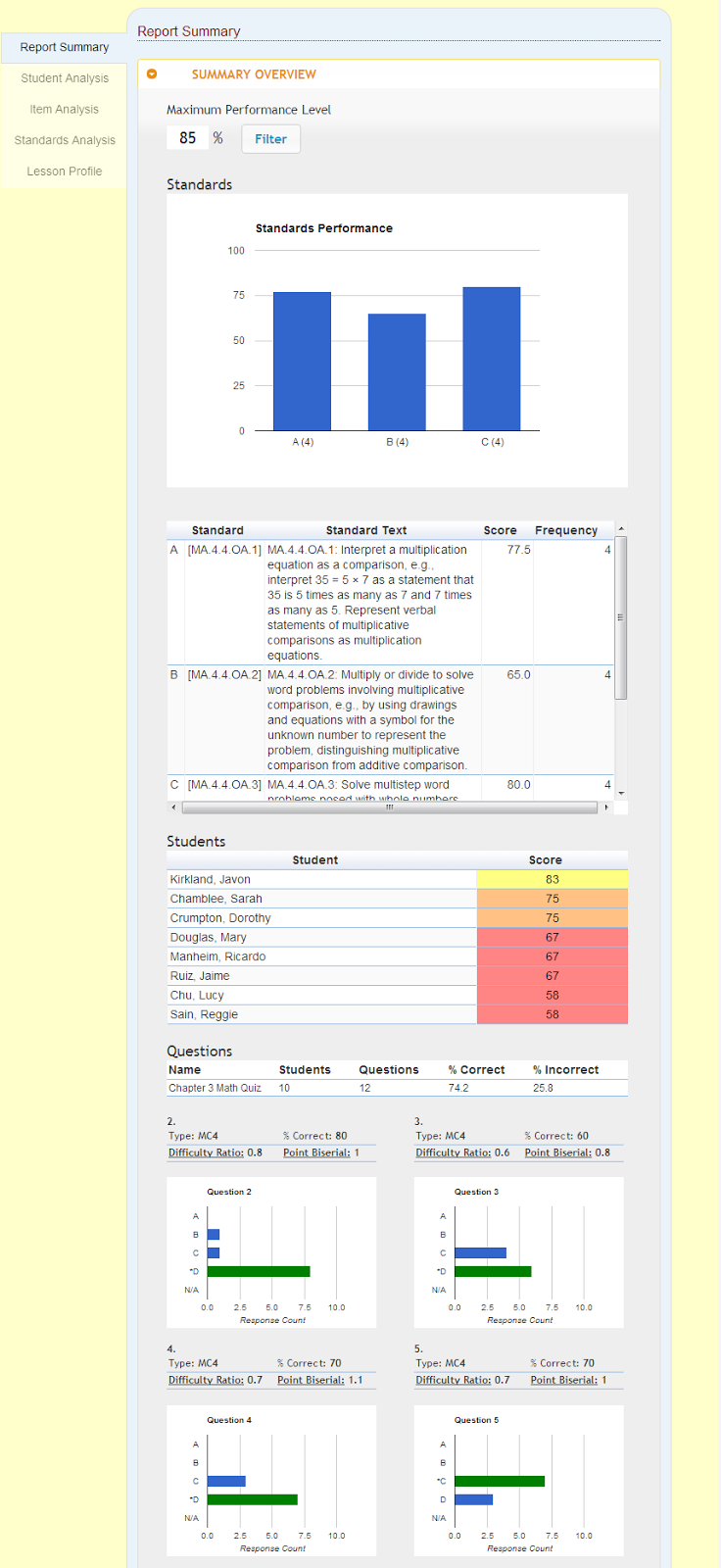Select student Sain, Reggie
The image size is (721, 1568).
point(321,1014)
